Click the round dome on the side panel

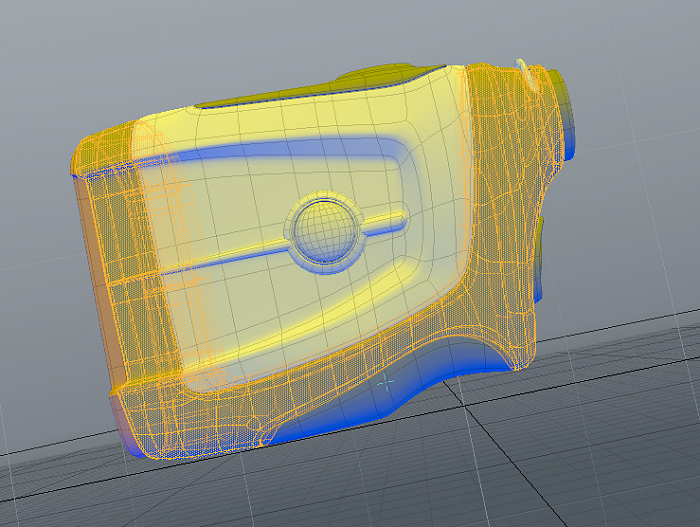pos(322,230)
